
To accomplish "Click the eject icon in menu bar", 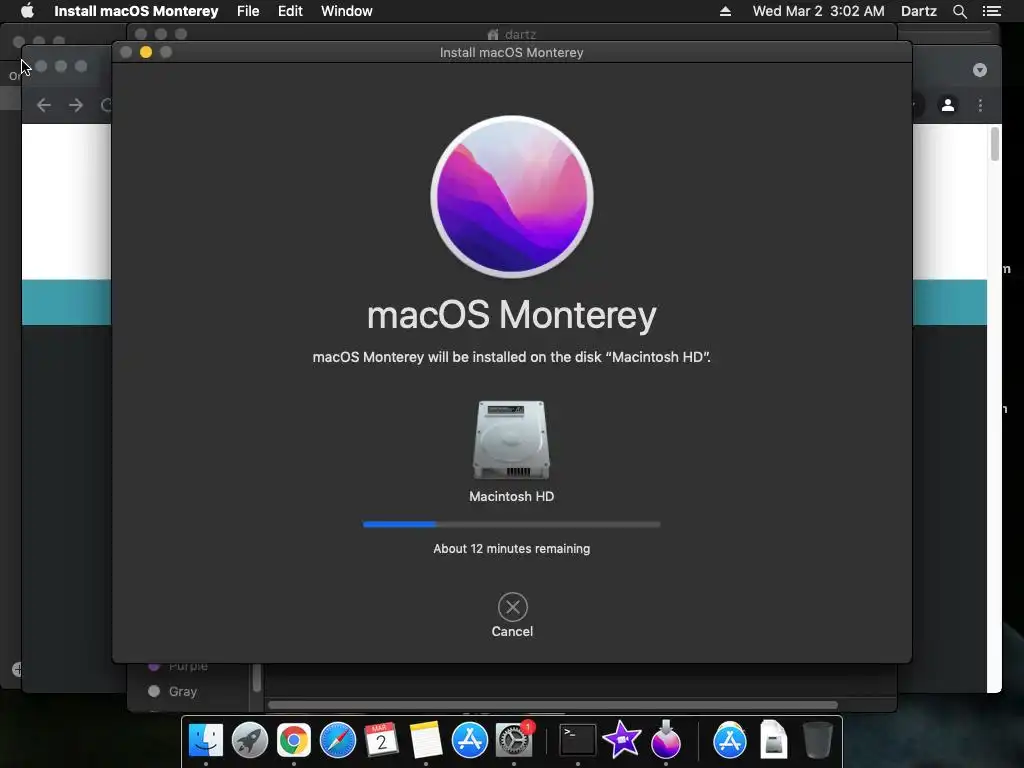I will tap(725, 11).
